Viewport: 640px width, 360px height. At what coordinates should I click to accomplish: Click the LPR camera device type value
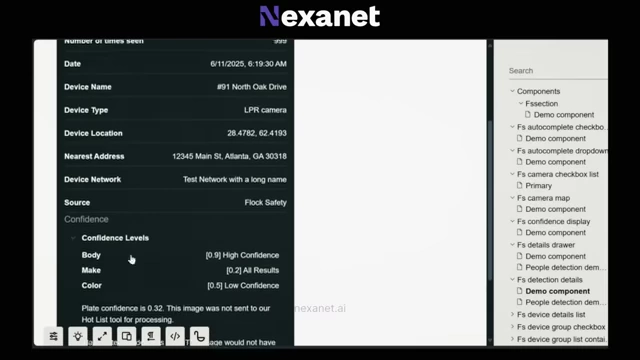pos(265,110)
